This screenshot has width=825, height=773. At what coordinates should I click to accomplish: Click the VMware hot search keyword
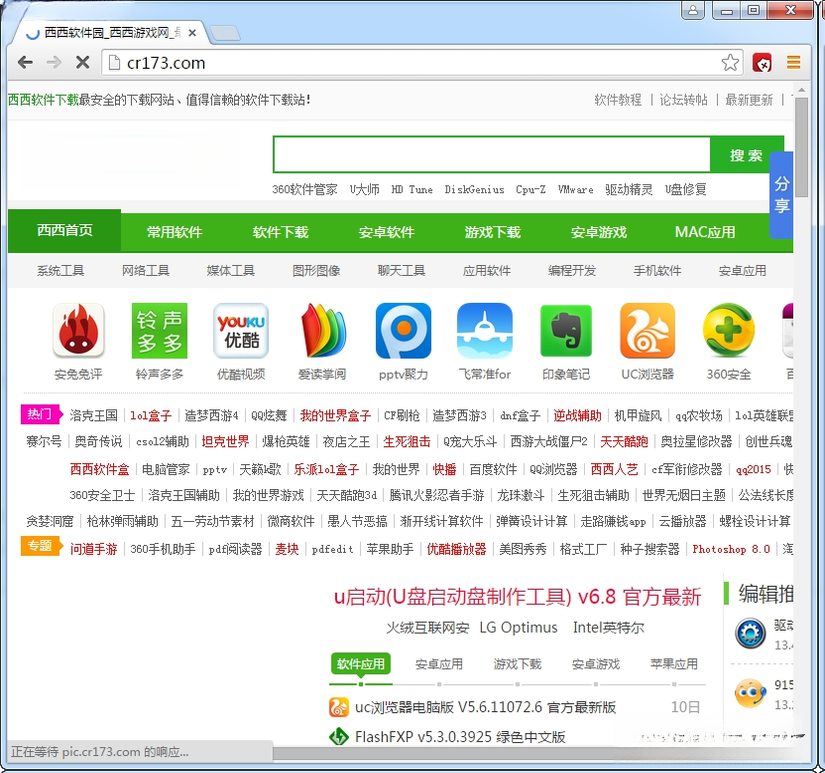[x=576, y=189]
